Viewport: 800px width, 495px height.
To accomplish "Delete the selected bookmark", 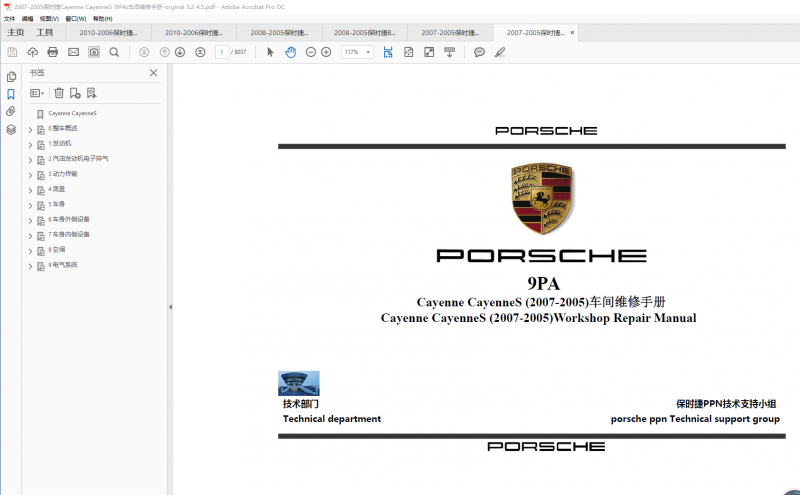I will click(59, 93).
